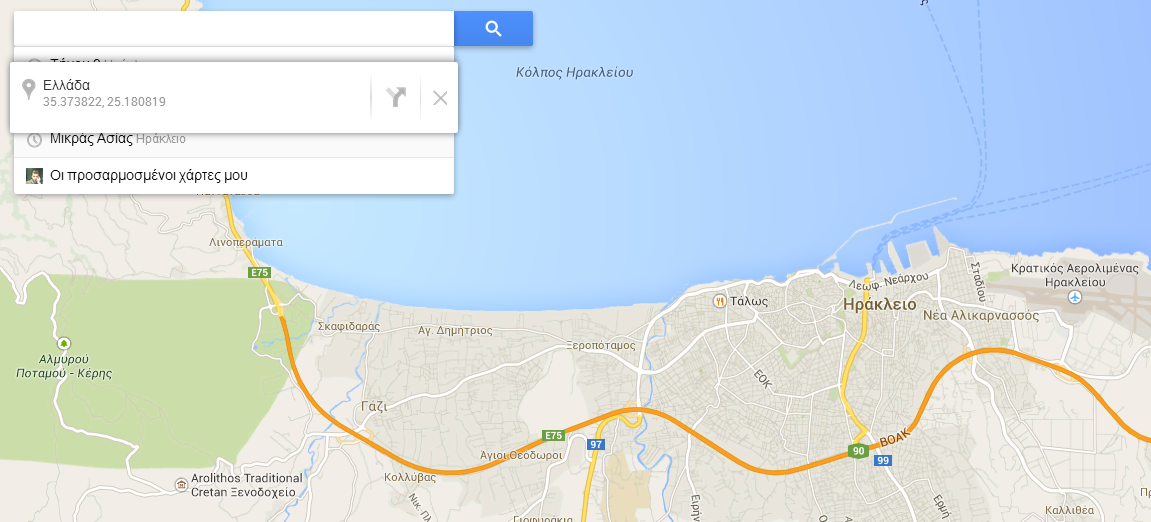
Task: Click the Arolithos hotel marker icon
Action: 181,485
